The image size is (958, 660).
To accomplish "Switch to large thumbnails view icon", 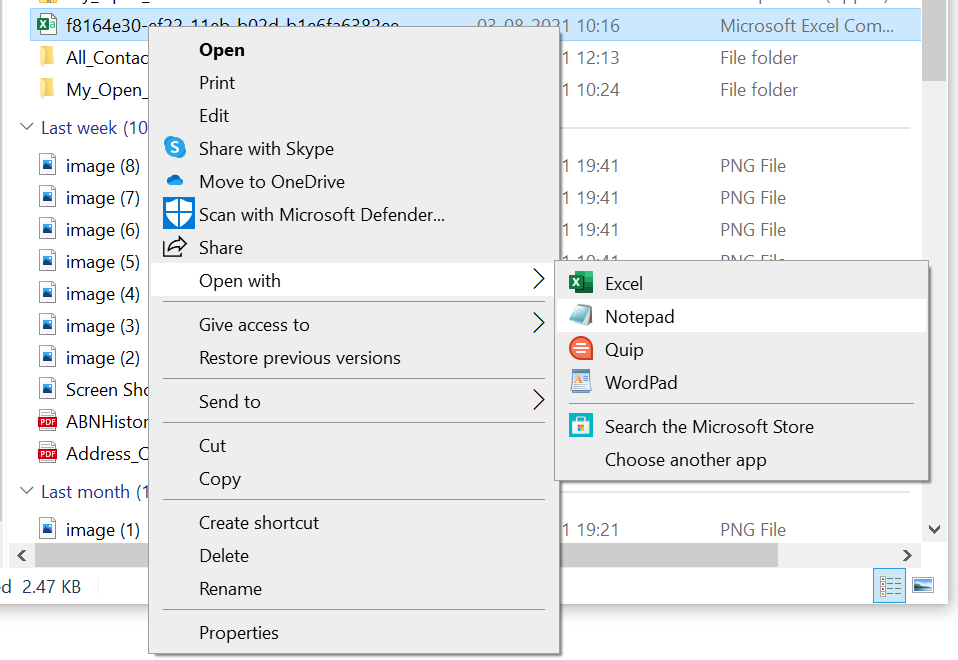I will (x=922, y=585).
